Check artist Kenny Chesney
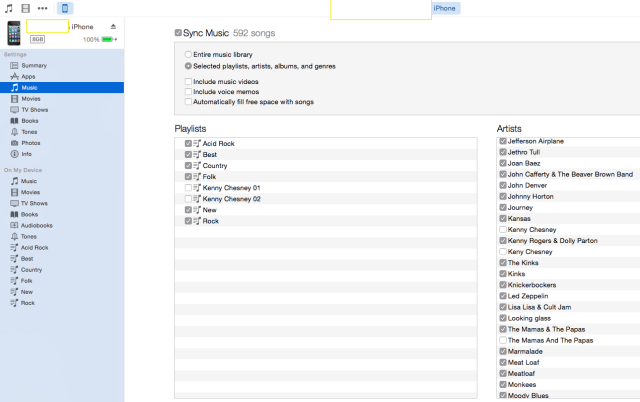 (503, 229)
